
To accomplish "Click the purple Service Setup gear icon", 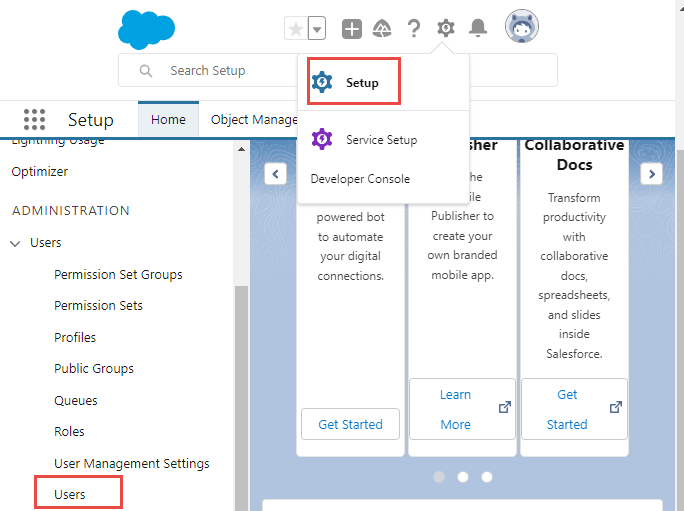I will pos(322,139).
